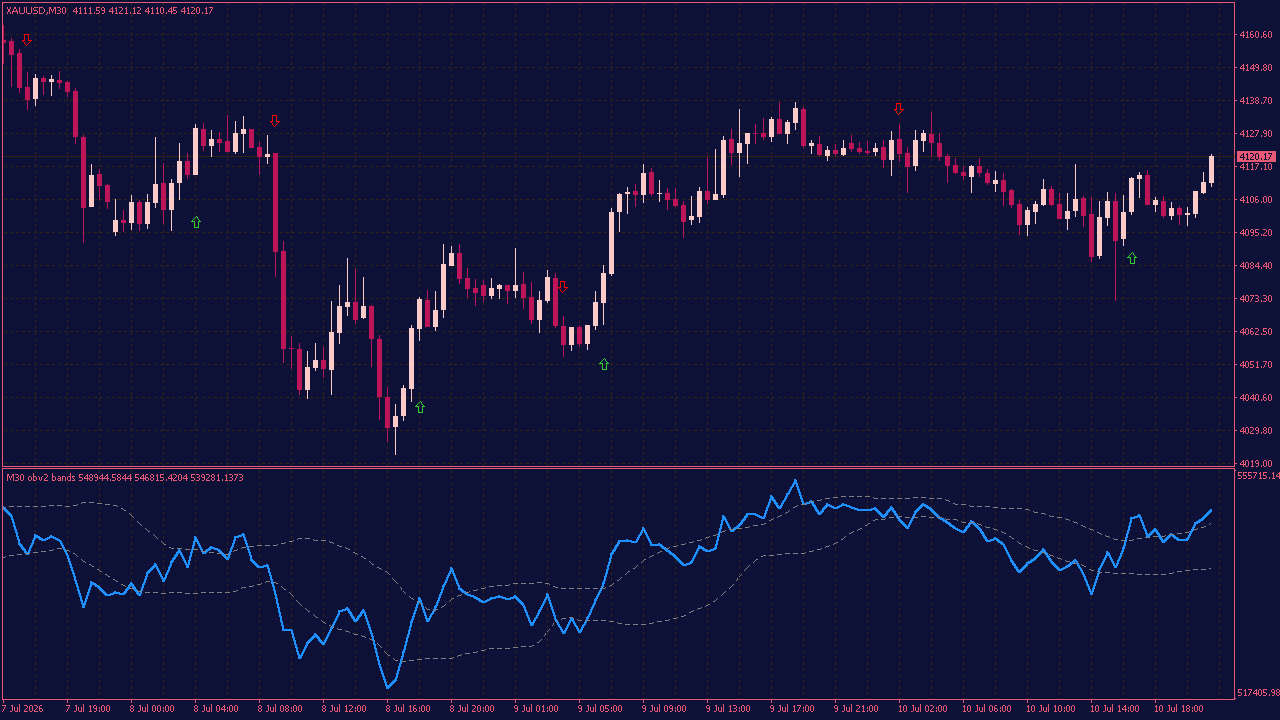The width and height of the screenshot is (1280, 720).
Task: Click the 8 Jul 20:00 time label
Action: (x=472, y=709)
